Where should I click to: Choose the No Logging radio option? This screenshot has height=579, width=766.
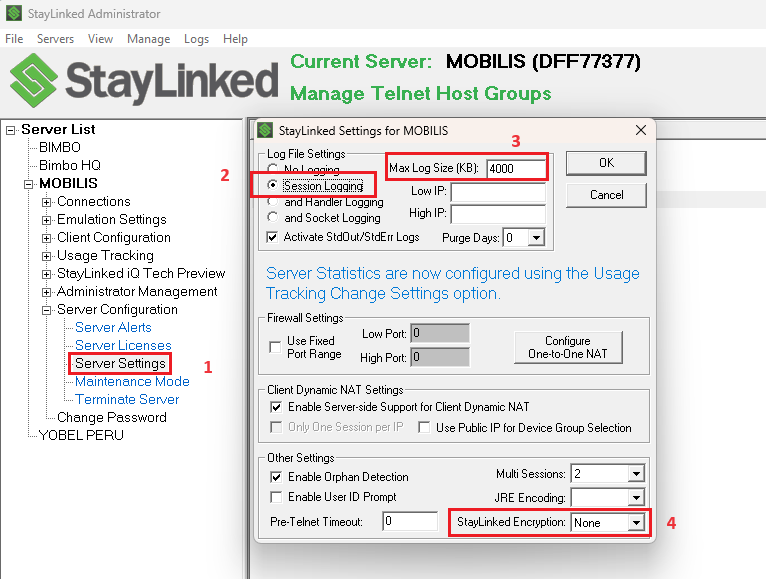click(273, 170)
